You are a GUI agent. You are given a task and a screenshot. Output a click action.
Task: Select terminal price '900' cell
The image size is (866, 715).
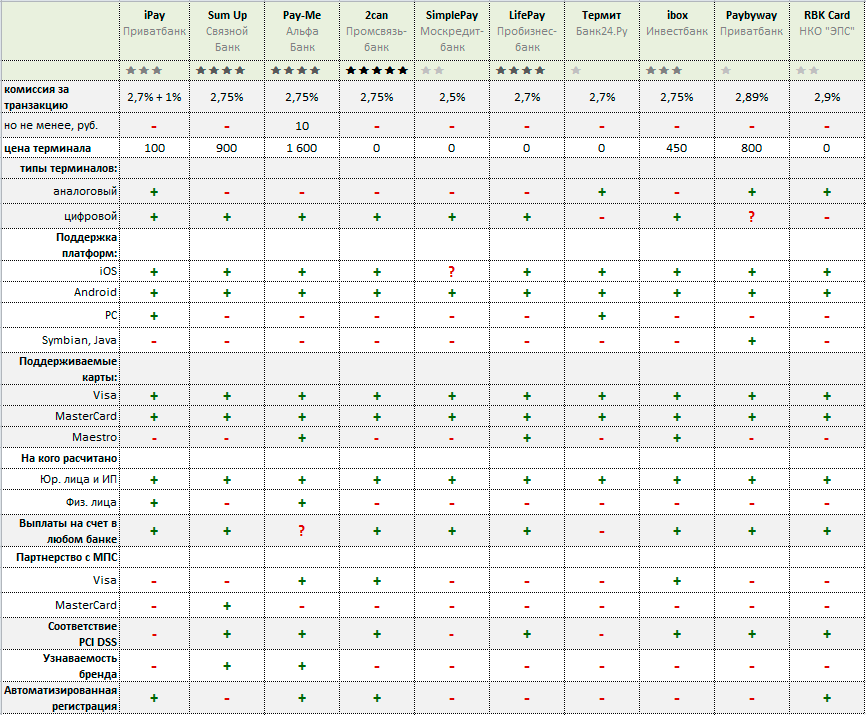tap(227, 148)
